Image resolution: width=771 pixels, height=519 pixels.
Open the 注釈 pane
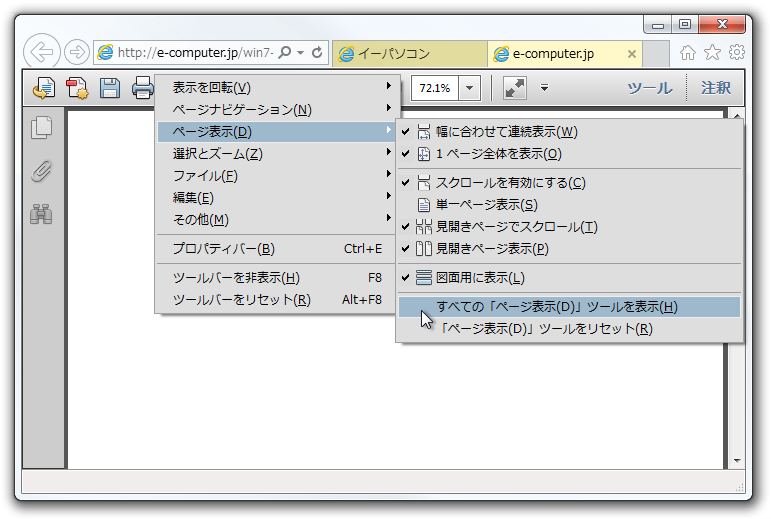coord(715,88)
